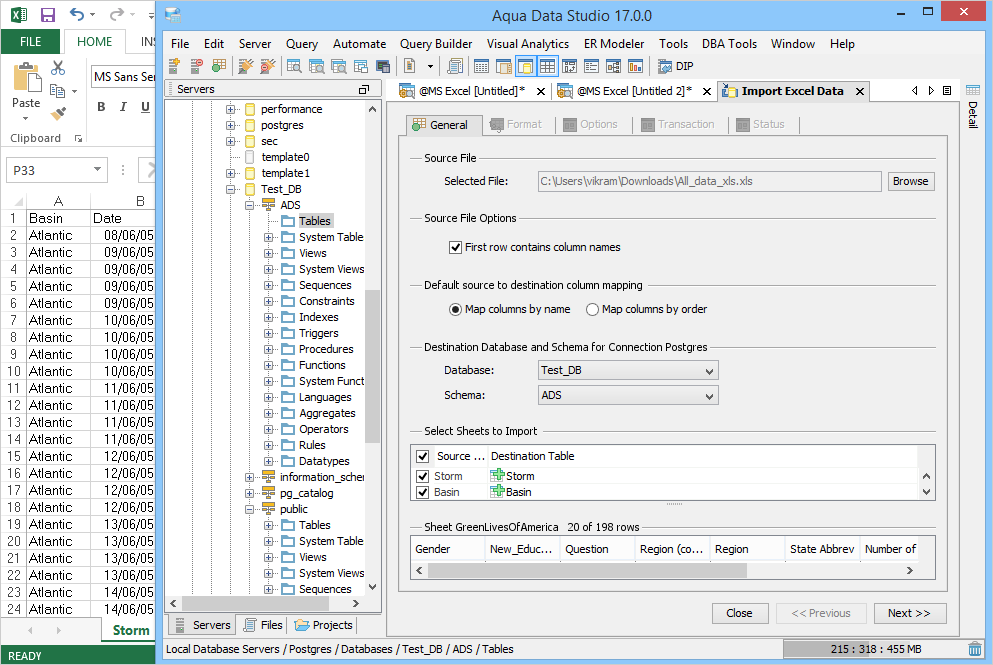Click the Save icon in Excel title bar
The width and height of the screenshot is (993, 665).
pos(47,15)
